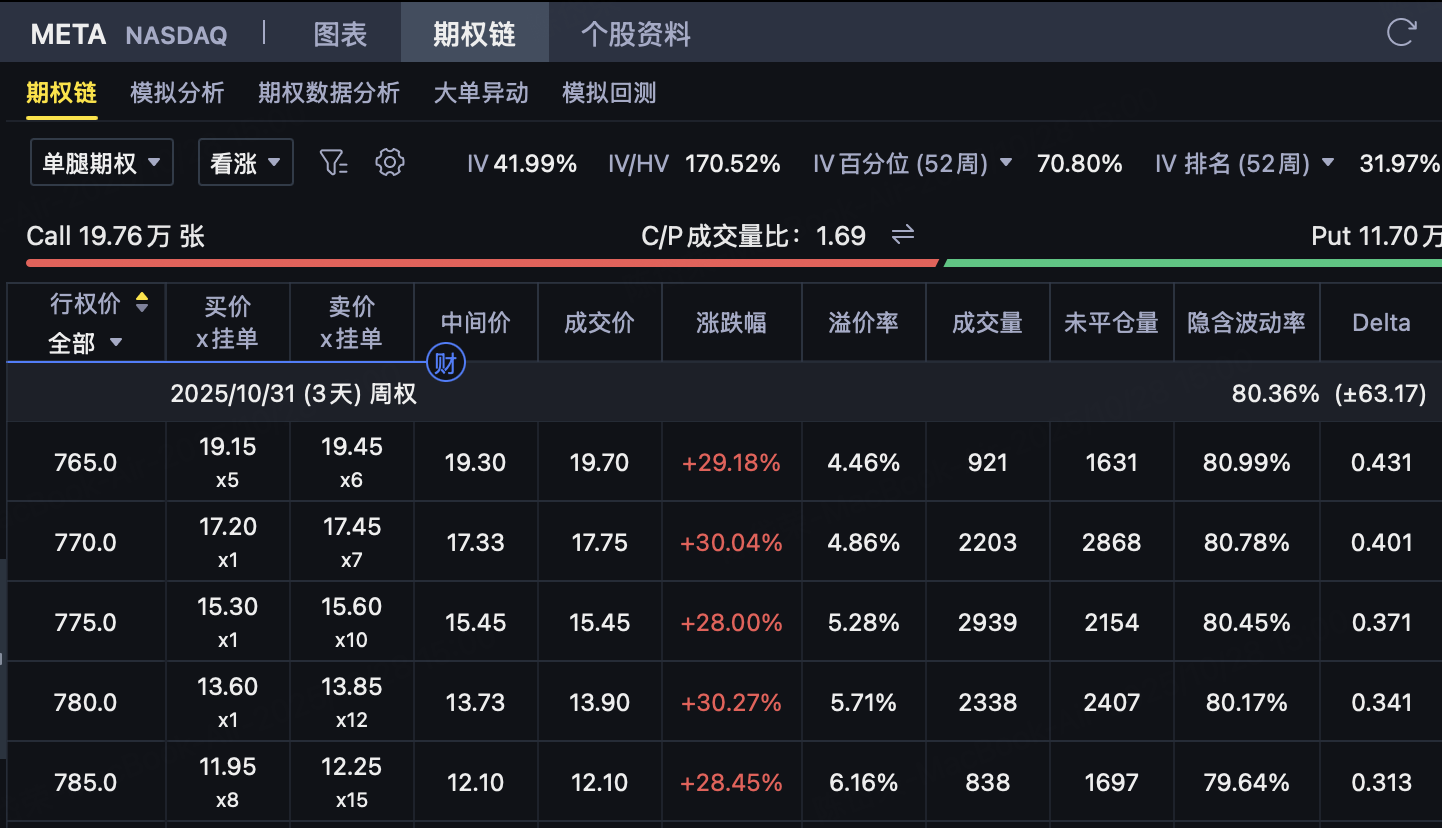Collapse the 2025/10/31 weekly expiration row
This screenshot has width=1442, height=828.
tap(293, 394)
